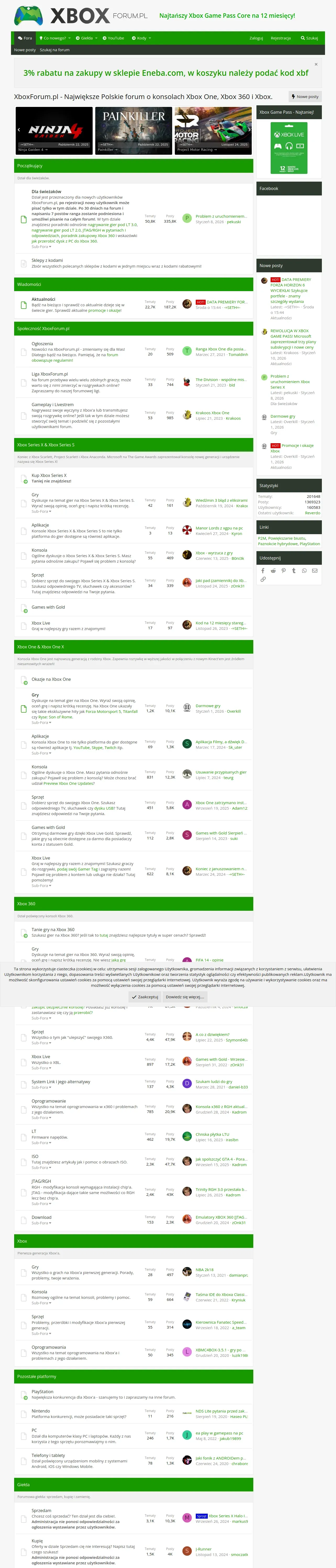Click the link-forum icon beside Kup Xbox Series X
336x1568 pixels.
coord(23,479)
